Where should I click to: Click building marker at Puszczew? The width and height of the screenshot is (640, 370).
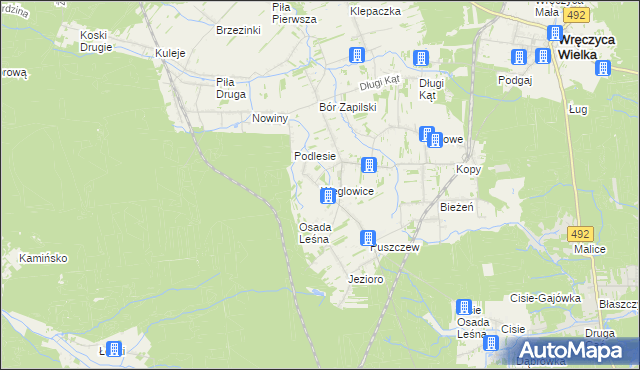368,238
